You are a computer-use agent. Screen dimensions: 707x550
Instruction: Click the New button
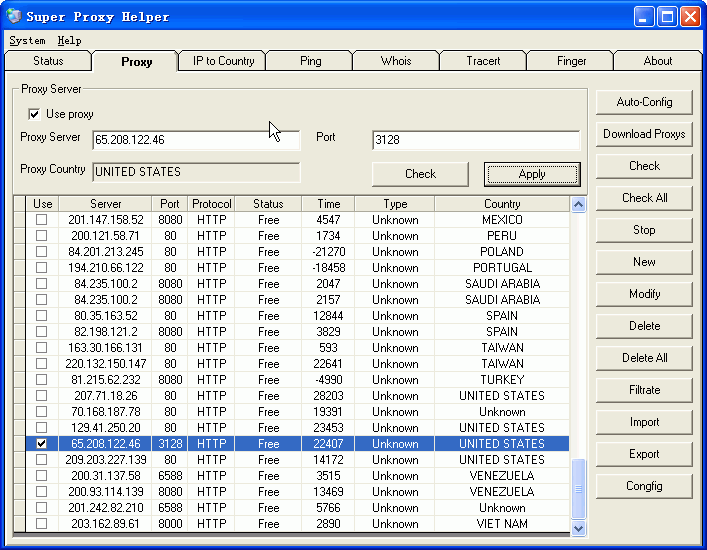[x=644, y=262]
